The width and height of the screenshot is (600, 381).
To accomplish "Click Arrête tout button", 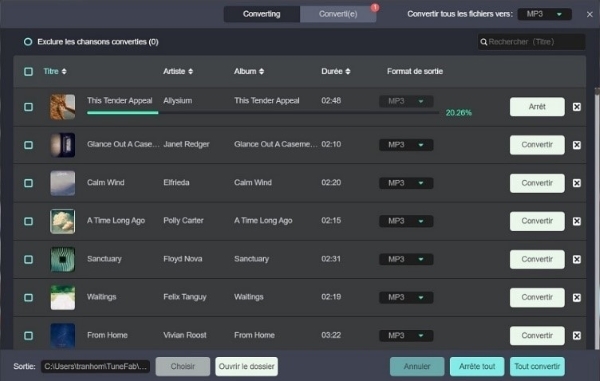I will [x=477, y=366].
